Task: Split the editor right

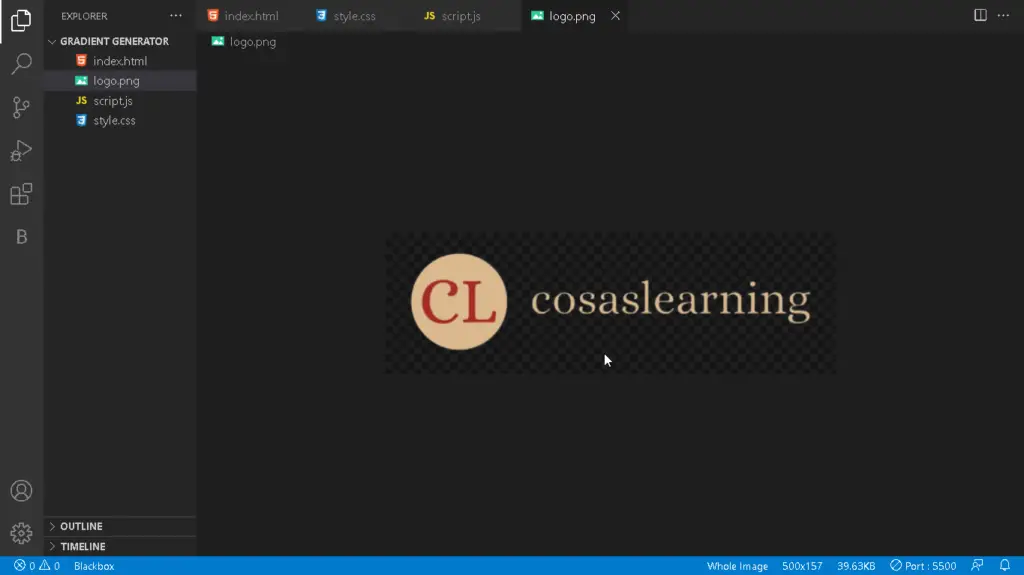Action: pyautogui.click(x=980, y=15)
